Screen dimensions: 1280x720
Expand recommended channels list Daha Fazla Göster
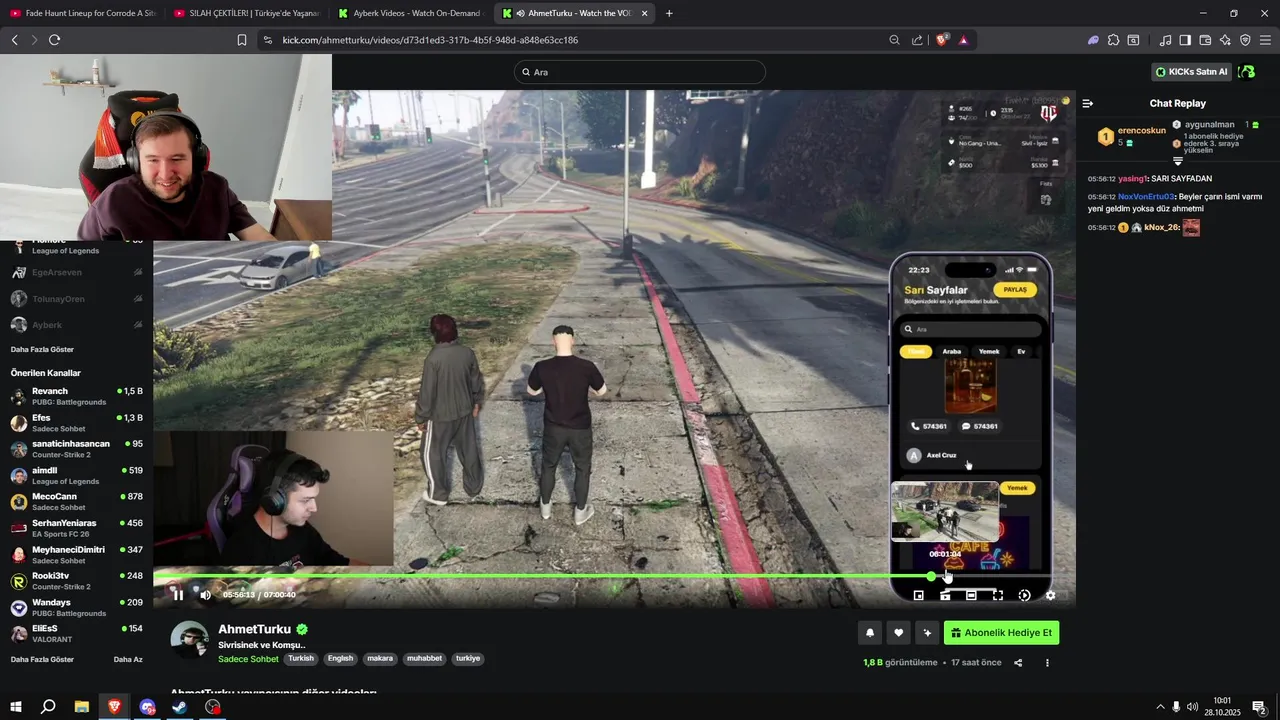tap(42, 660)
